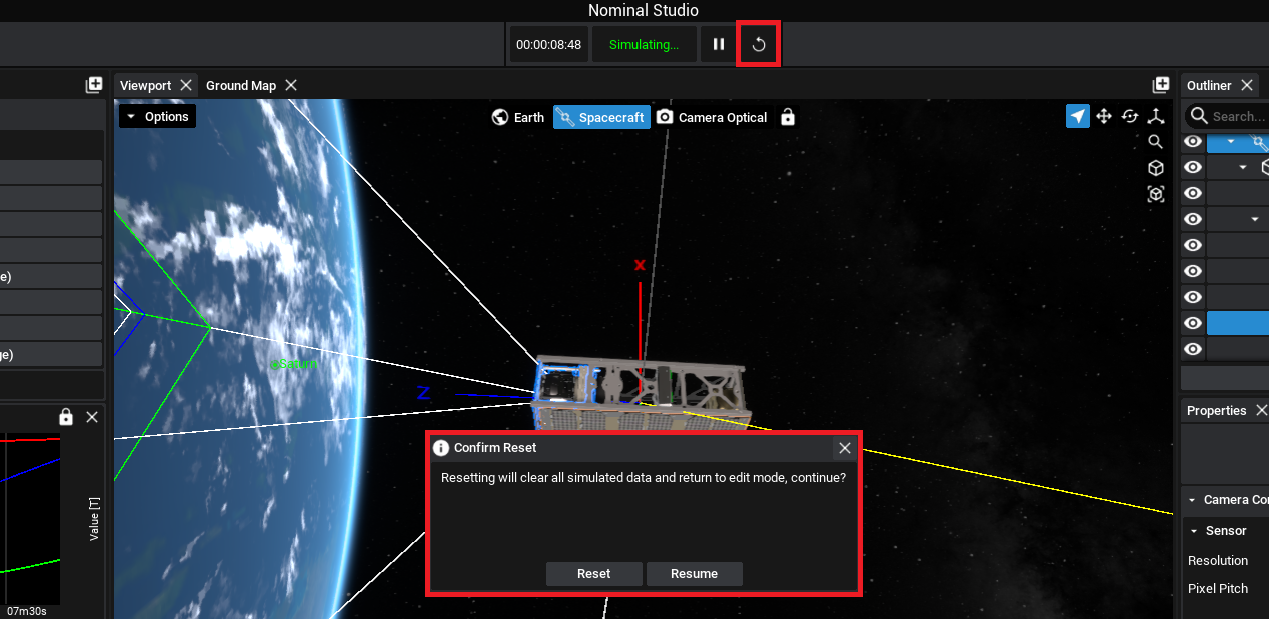Select the fly navigation arrow tool
The width and height of the screenshot is (1269, 619).
[1077, 117]
